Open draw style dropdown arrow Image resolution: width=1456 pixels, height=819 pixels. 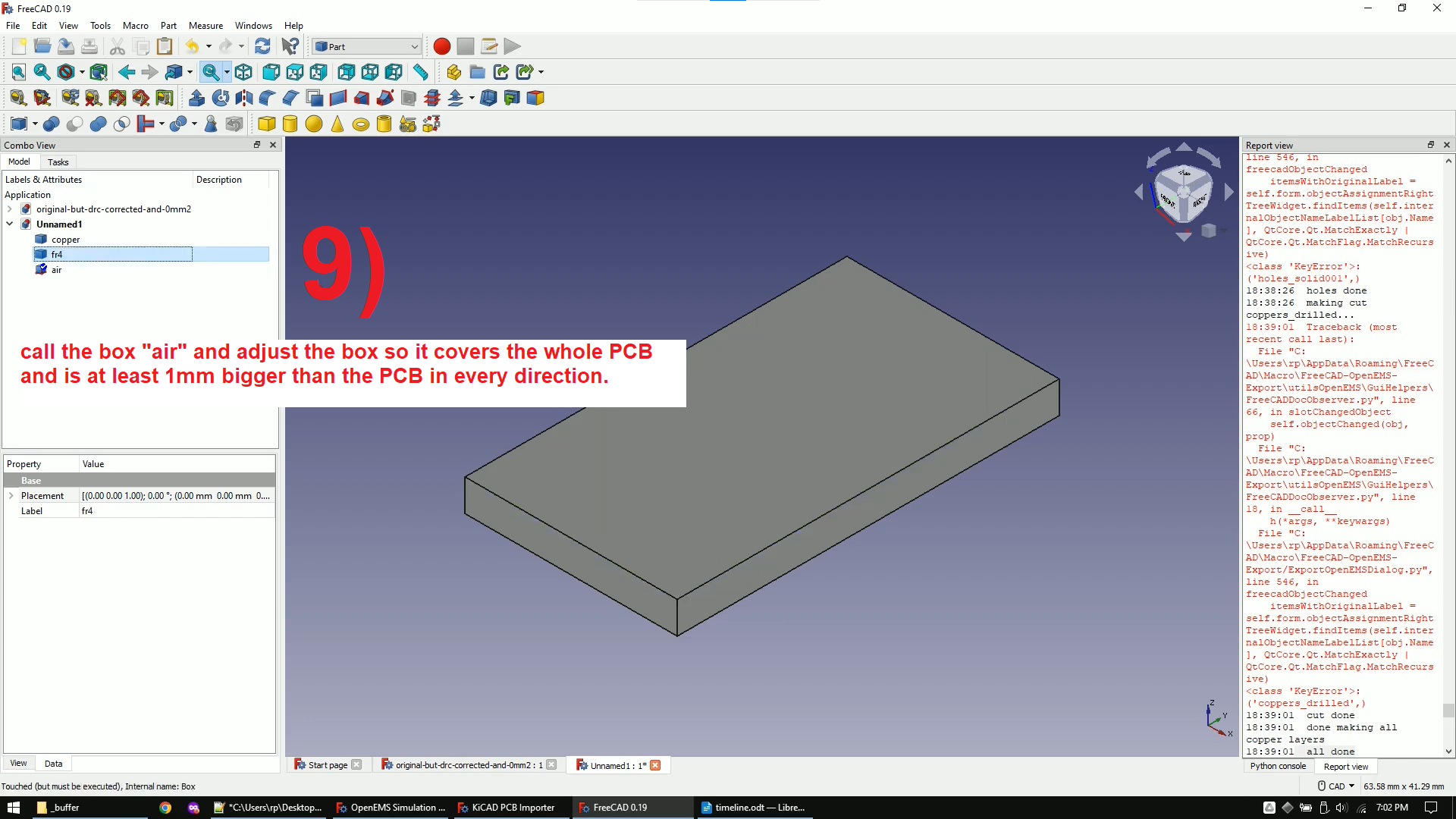click(x=82, y=72)
